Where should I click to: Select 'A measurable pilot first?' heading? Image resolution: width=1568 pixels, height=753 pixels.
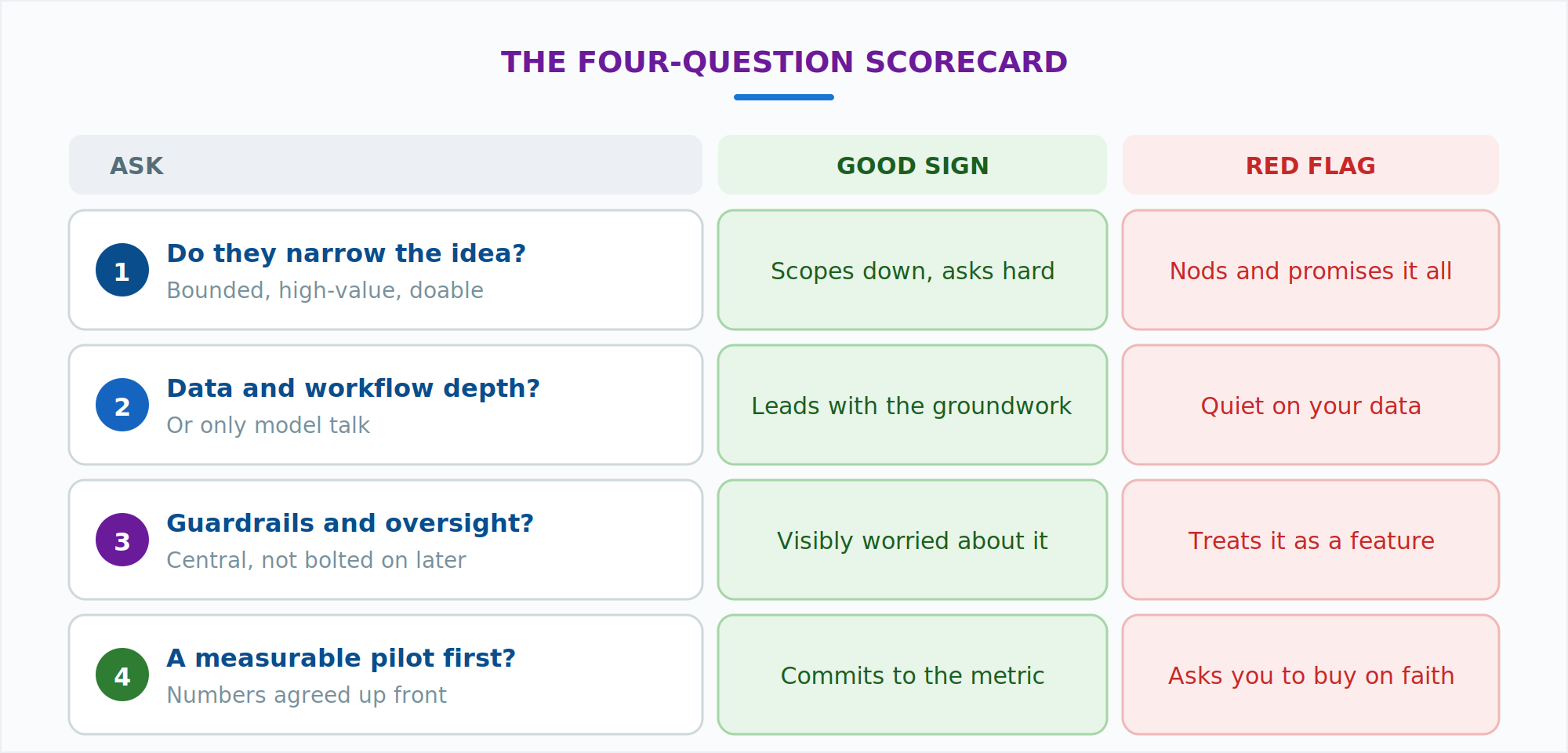(x=341, y=658)
